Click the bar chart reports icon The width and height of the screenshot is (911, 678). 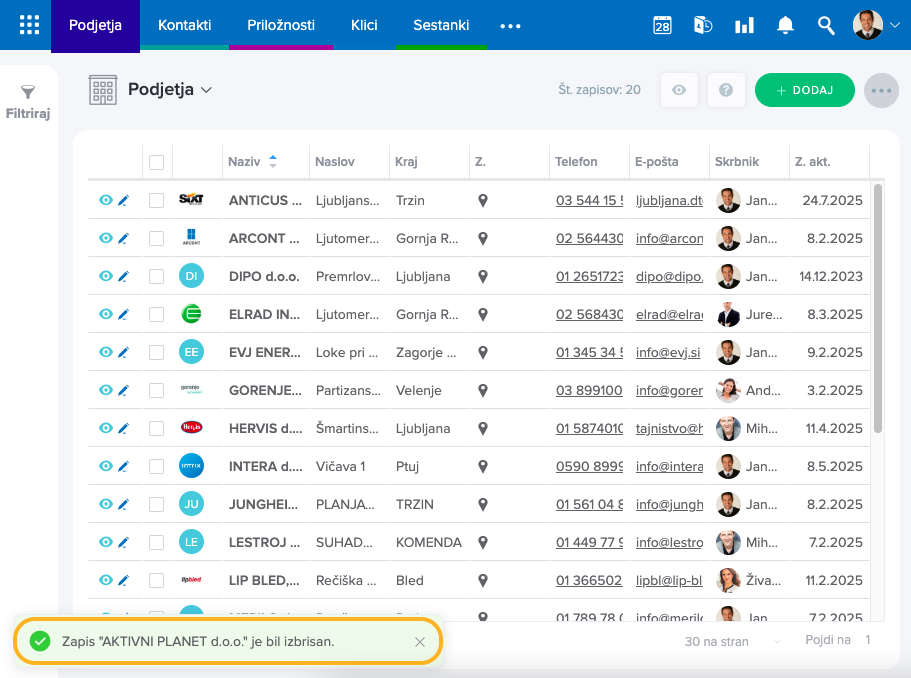pos(744,26)
